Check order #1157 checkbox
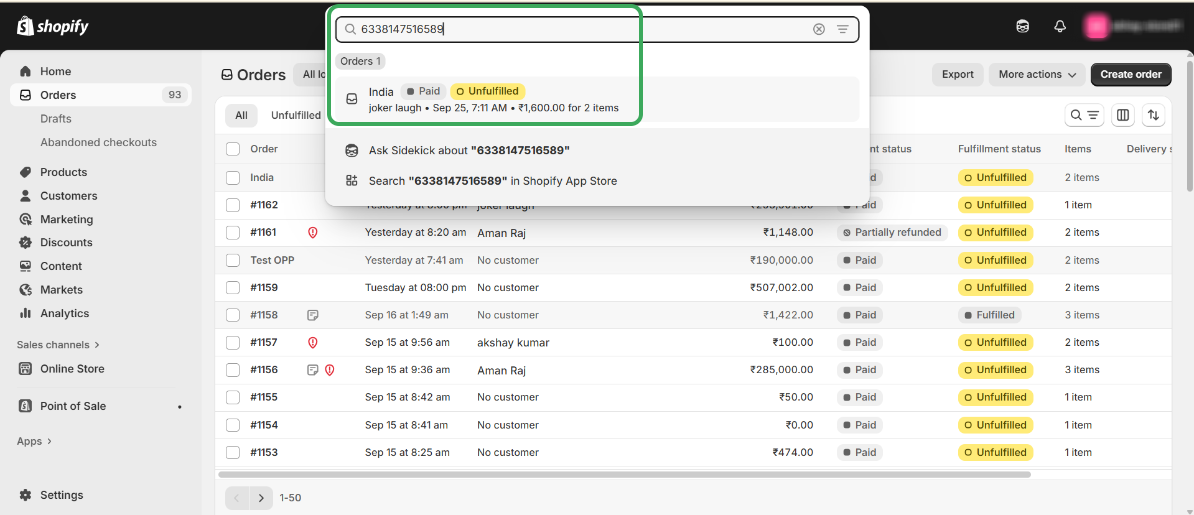1194x515 pixels. 233,342
